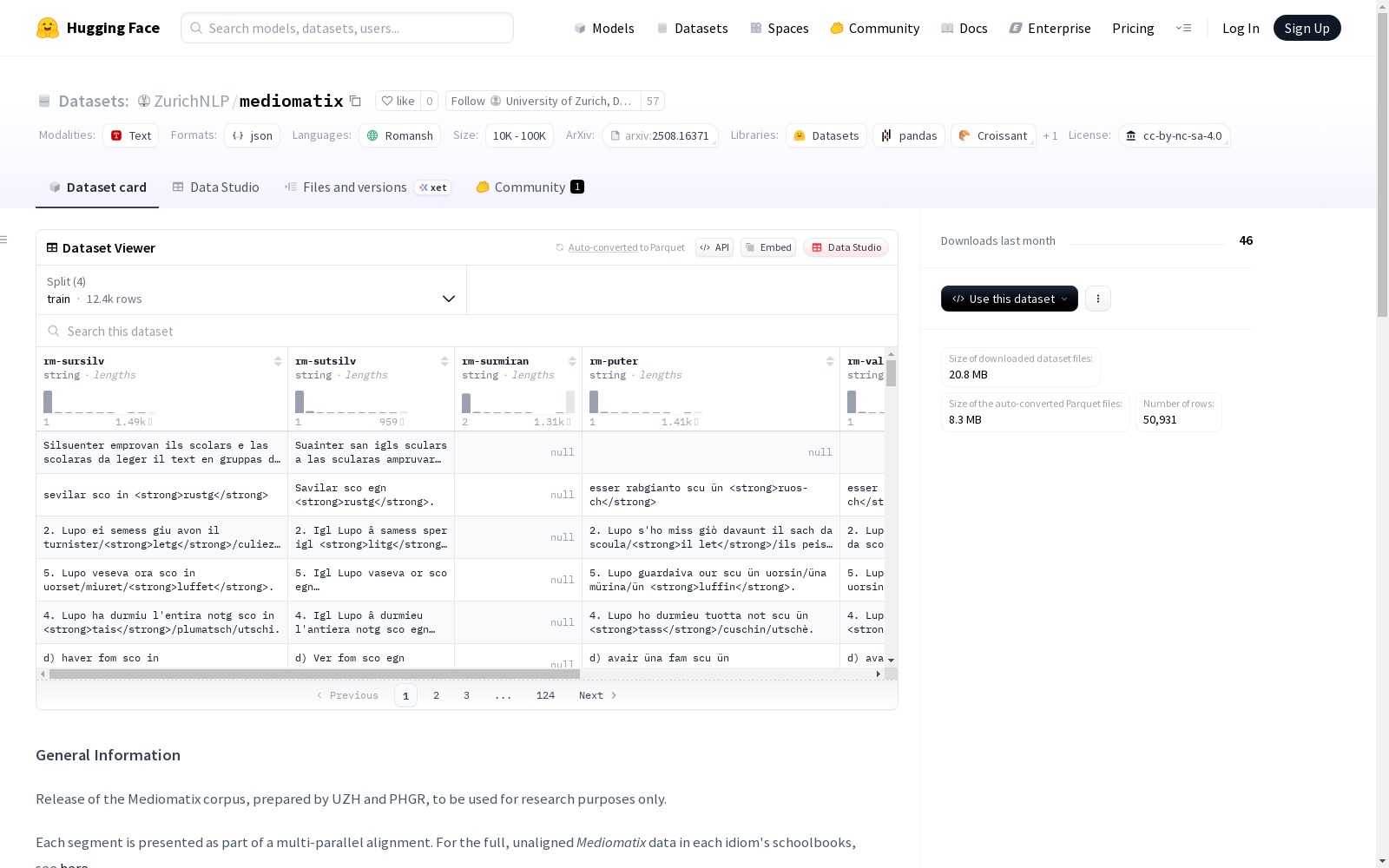This screenshot has height=868, width=1389.
Task: Open Models page
Action: 604,28
